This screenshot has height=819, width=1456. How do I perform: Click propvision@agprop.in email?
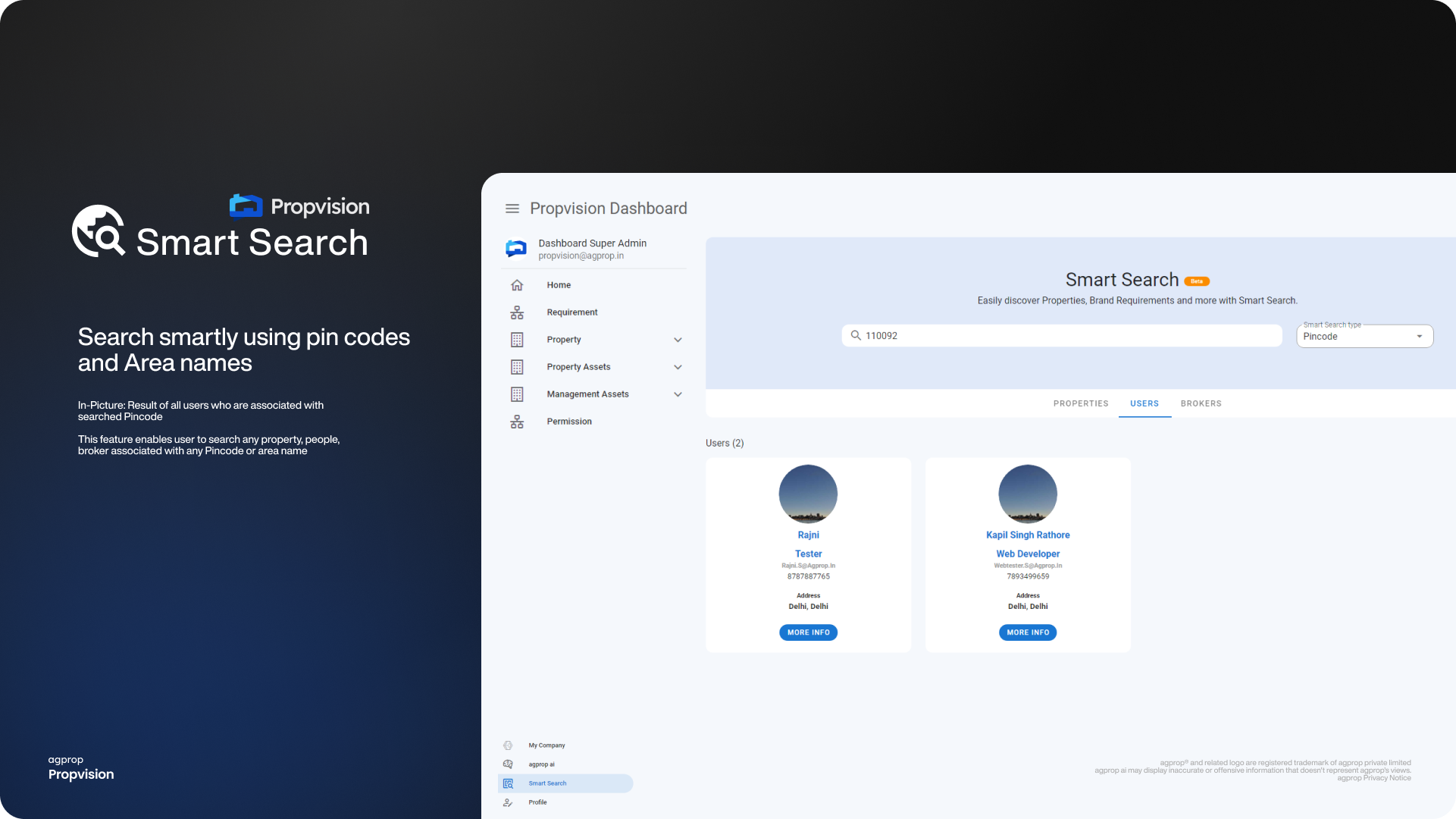[x=581, y=256]
